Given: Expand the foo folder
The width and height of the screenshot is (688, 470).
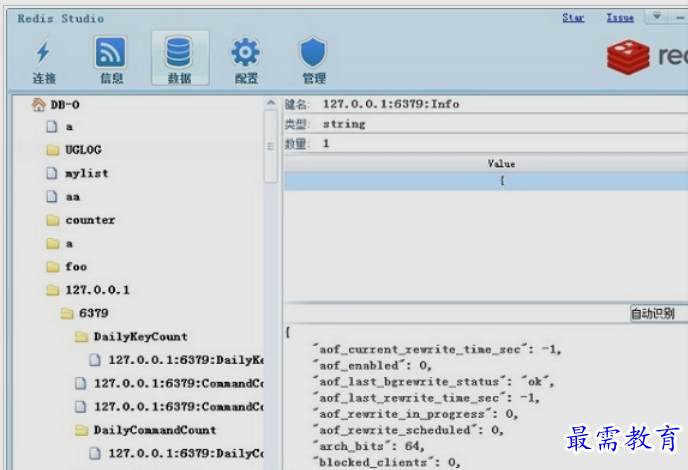Looking at the screenshot, I should pyautogui.click(x=76, y=267).
